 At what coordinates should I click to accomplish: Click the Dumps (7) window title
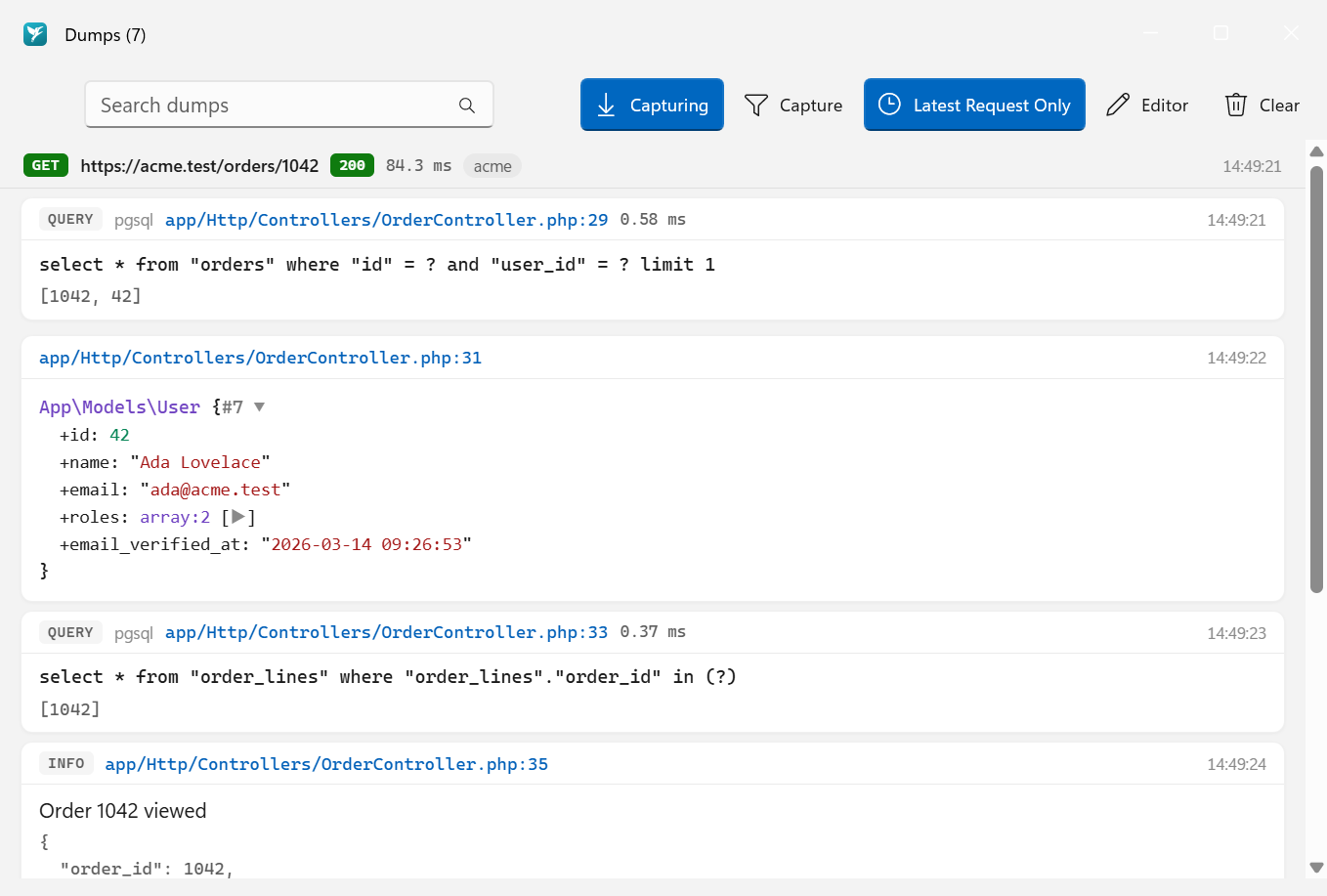[x=106, y=35]
